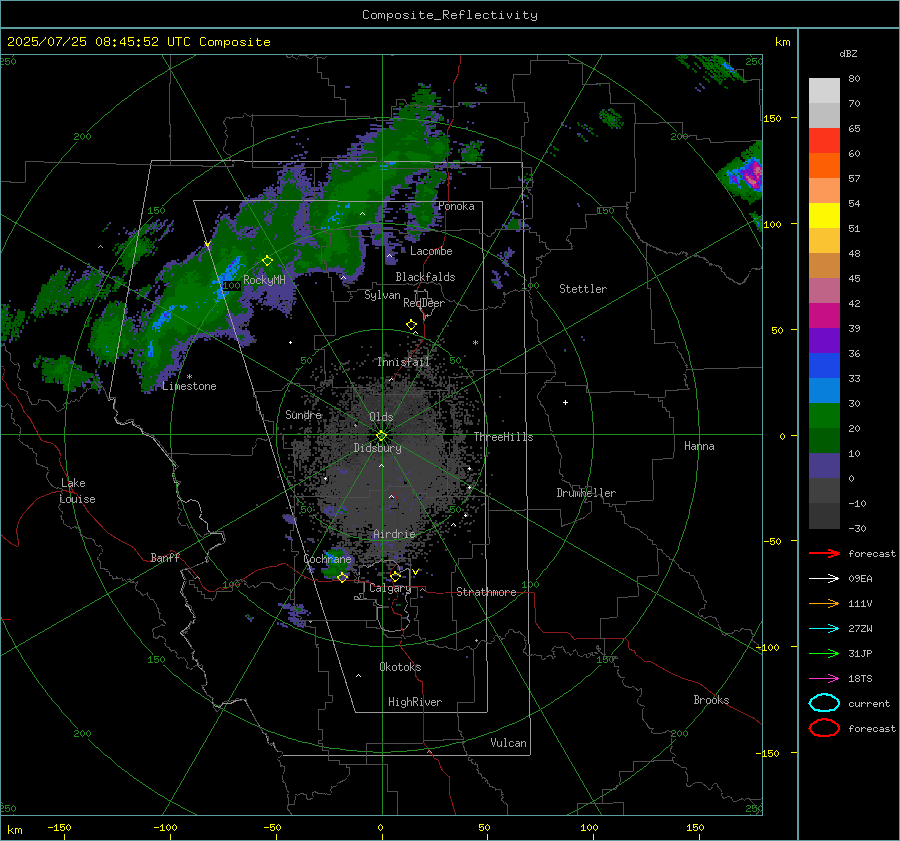
Task: Select the indigo 0-10 dBZ swatch
Action: 824,466
